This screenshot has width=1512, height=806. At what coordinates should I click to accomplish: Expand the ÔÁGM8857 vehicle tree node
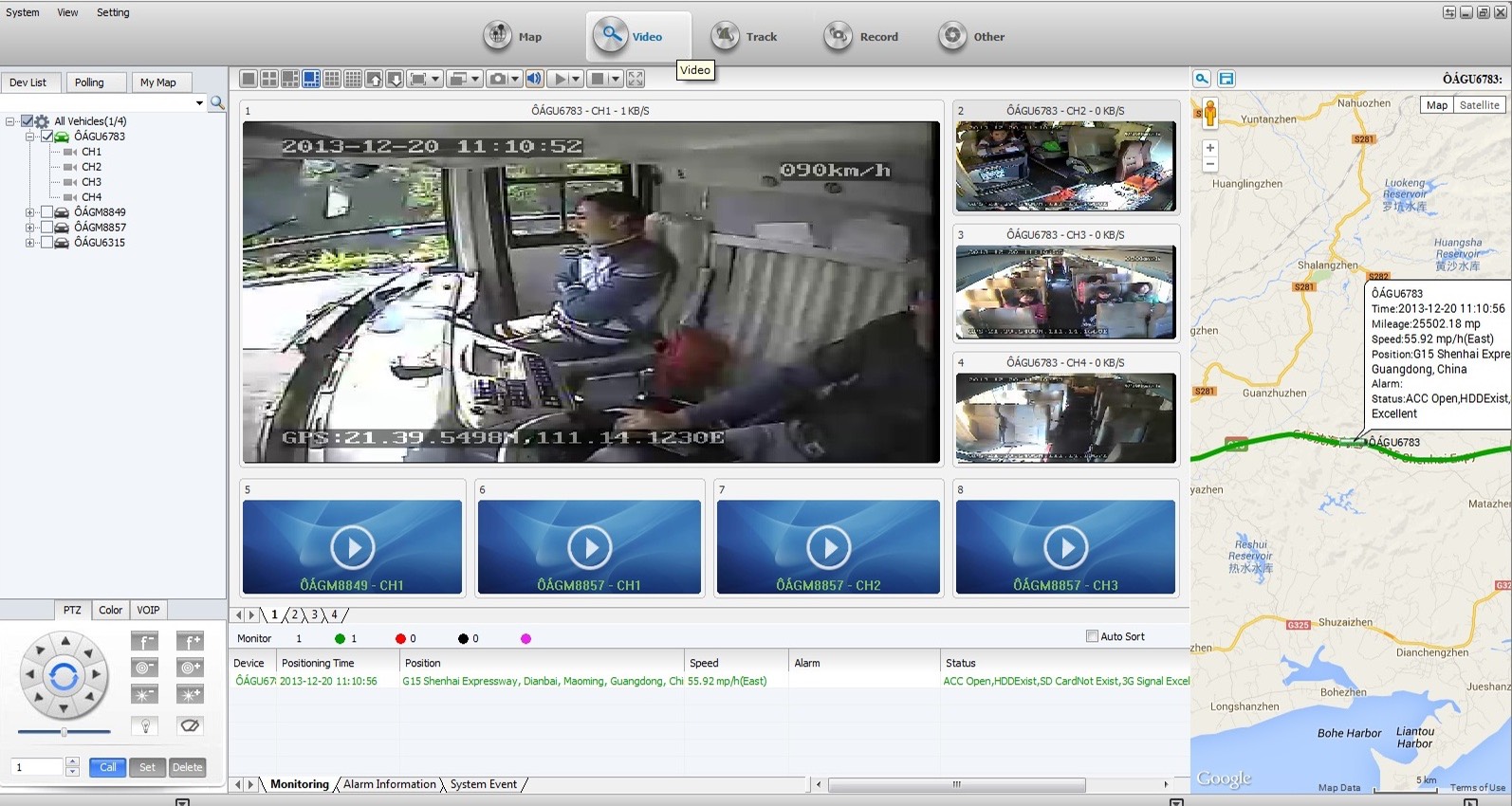coord(29,228)
